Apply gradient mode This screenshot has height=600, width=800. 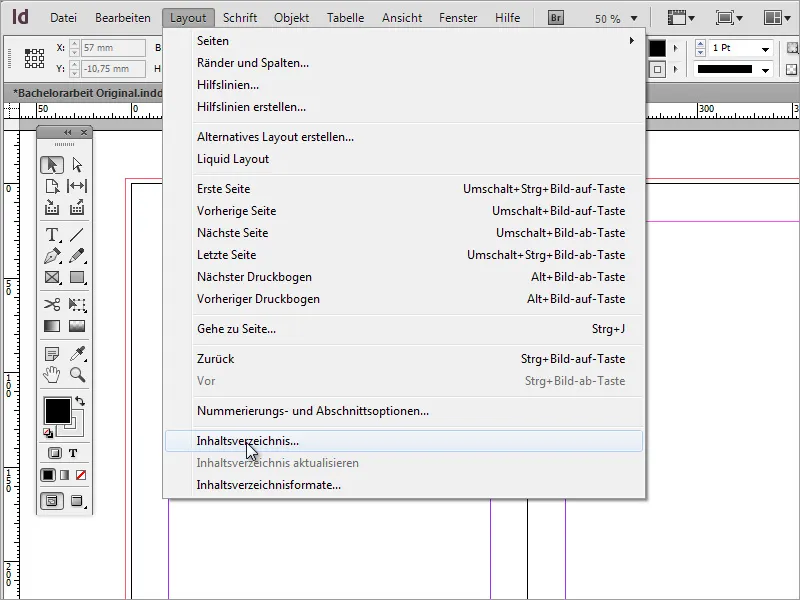[x=64, y=475]
